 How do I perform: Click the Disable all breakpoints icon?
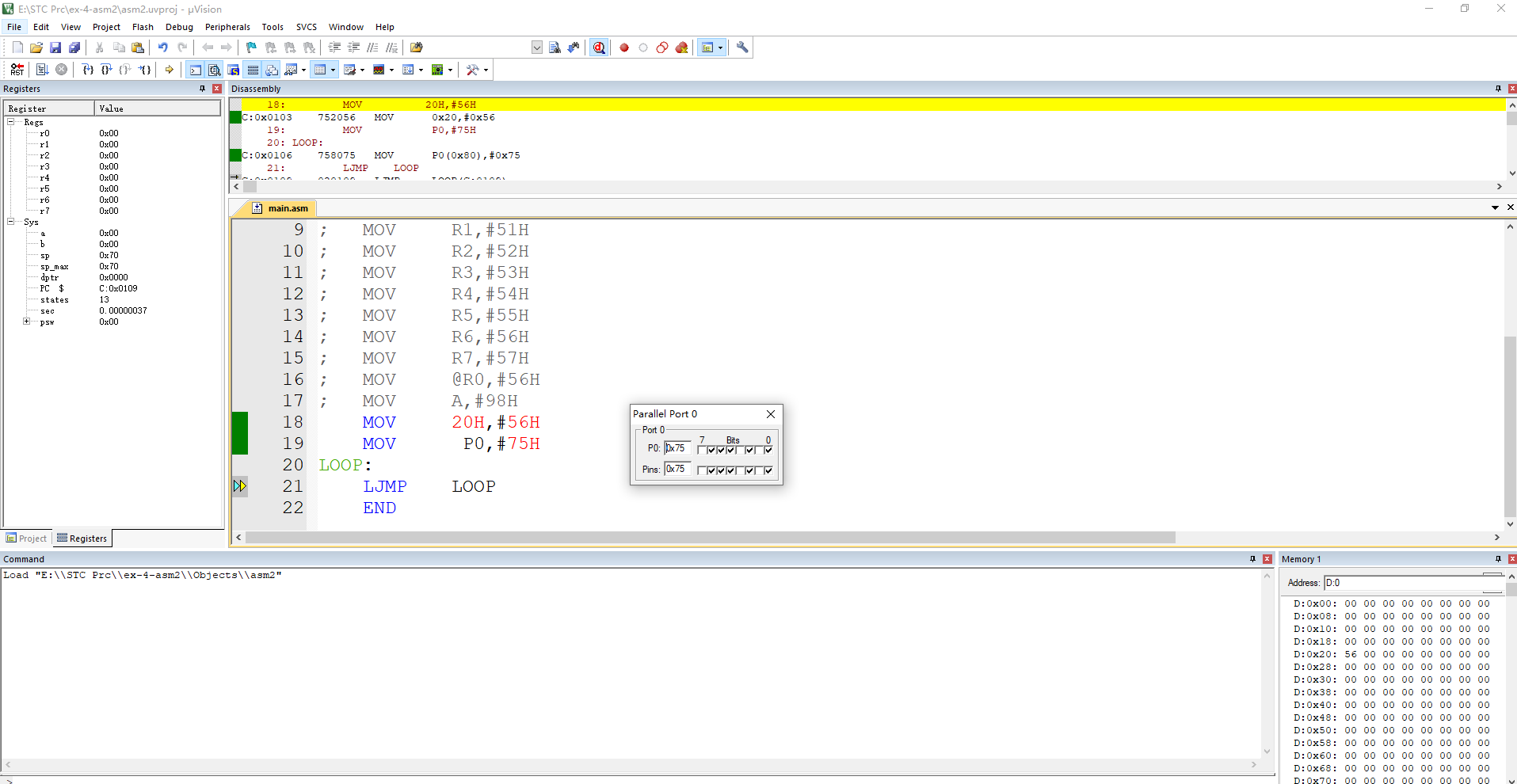[x=662, y=48]
